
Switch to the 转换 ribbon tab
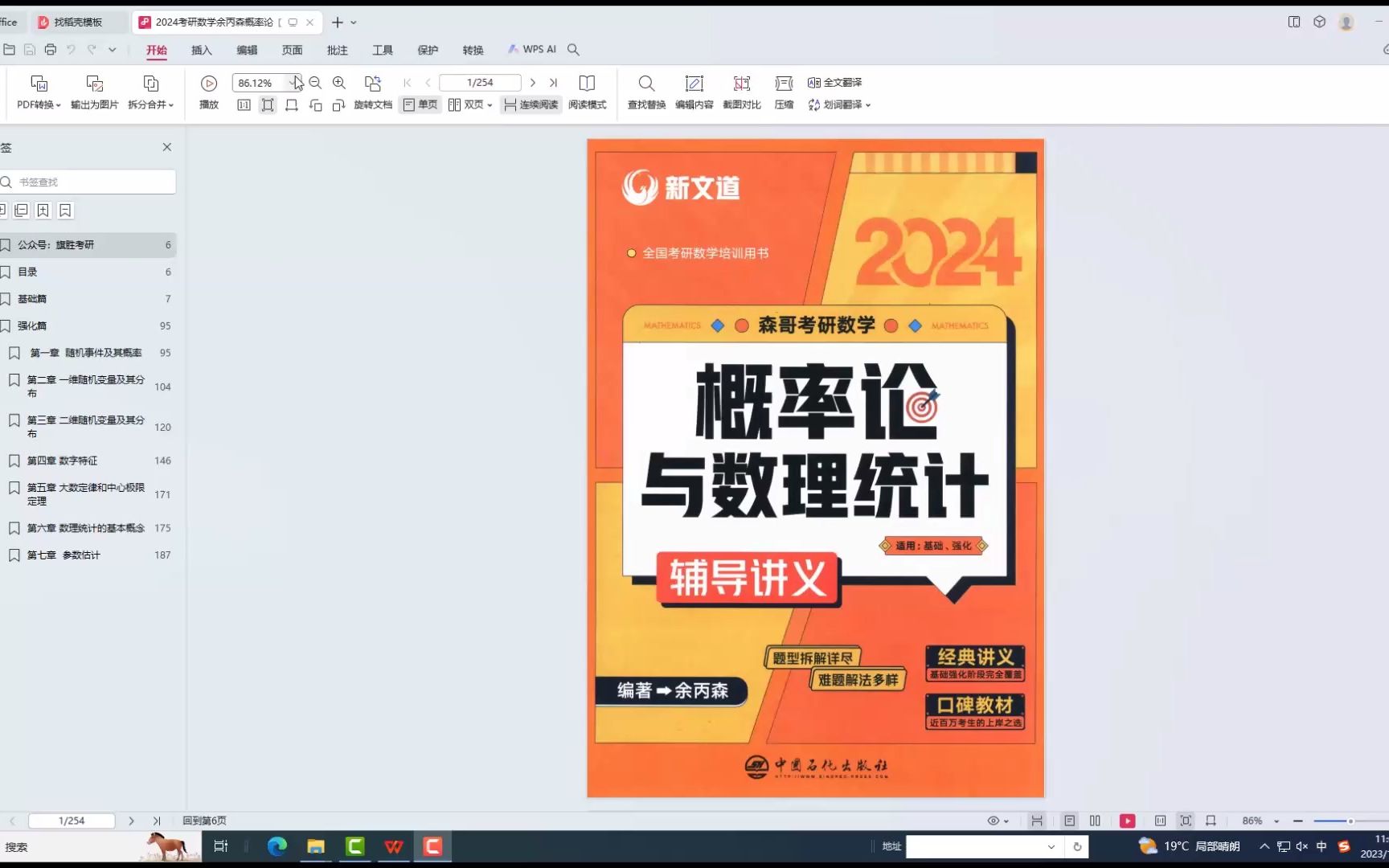point(473,50)
